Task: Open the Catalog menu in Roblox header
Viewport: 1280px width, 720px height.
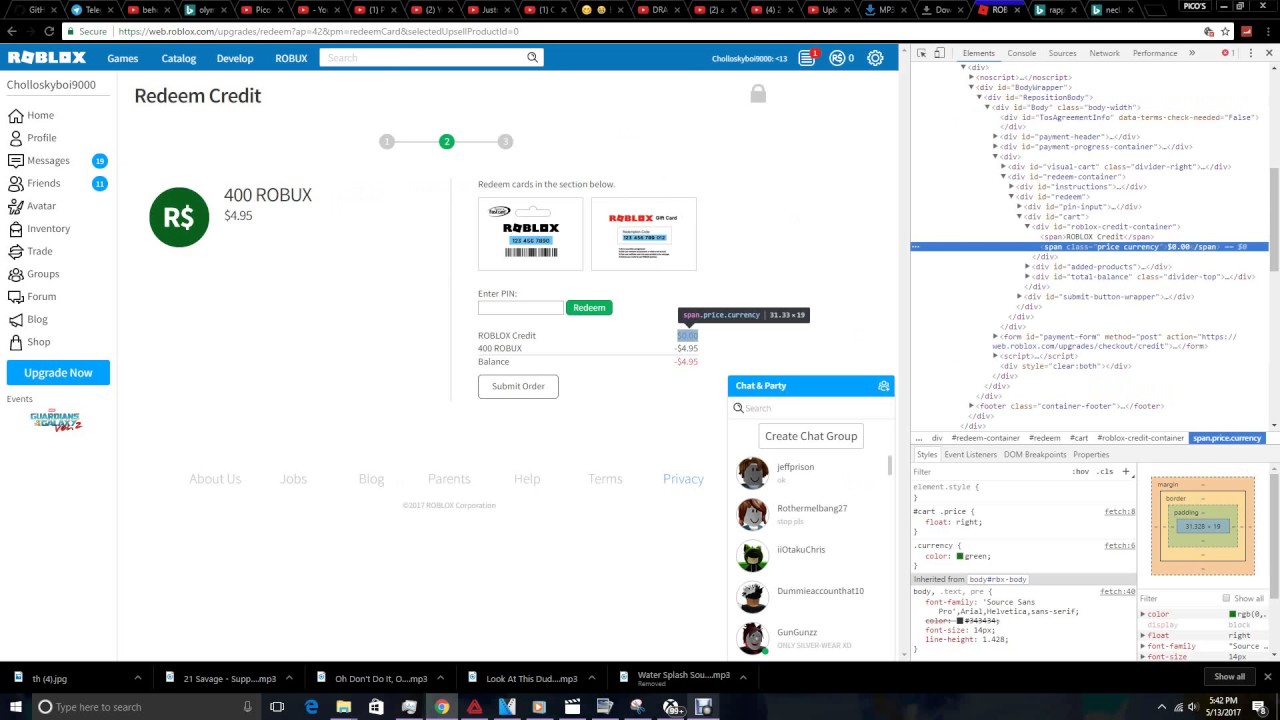Action: coord(179,58)
